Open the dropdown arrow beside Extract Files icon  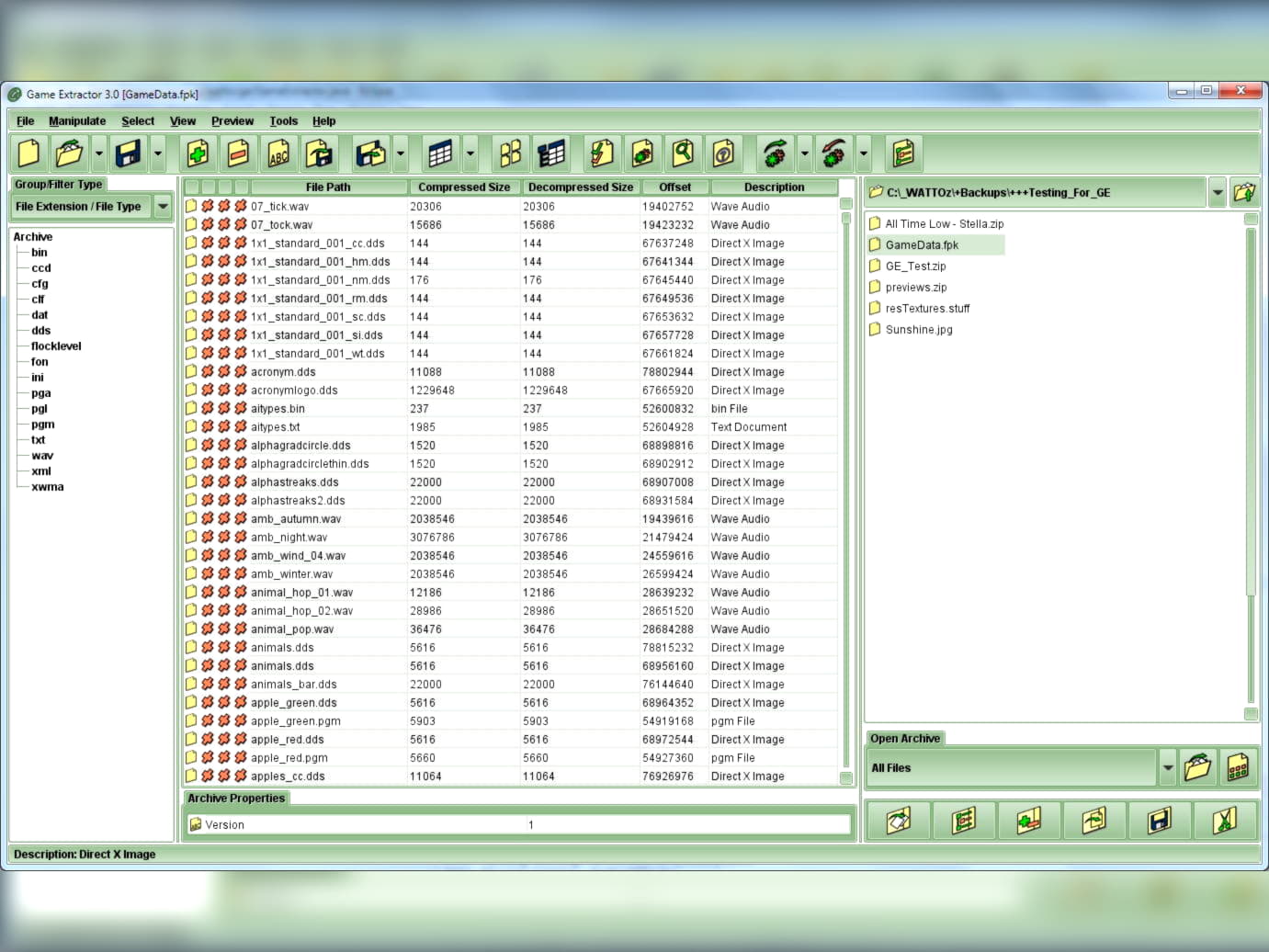tap(401, 153)
